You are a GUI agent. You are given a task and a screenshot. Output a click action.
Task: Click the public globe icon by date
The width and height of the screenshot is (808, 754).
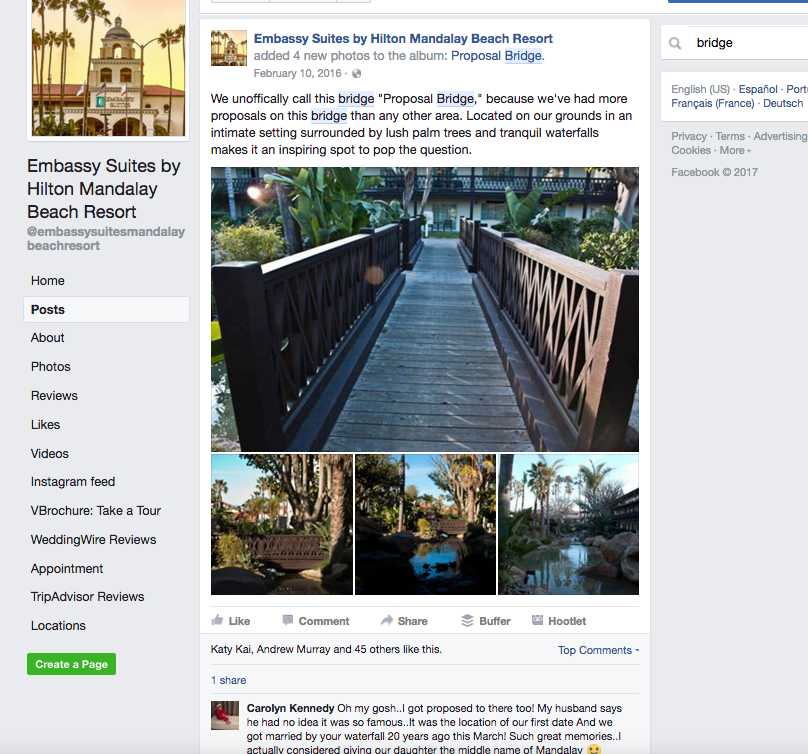[356, 74]
